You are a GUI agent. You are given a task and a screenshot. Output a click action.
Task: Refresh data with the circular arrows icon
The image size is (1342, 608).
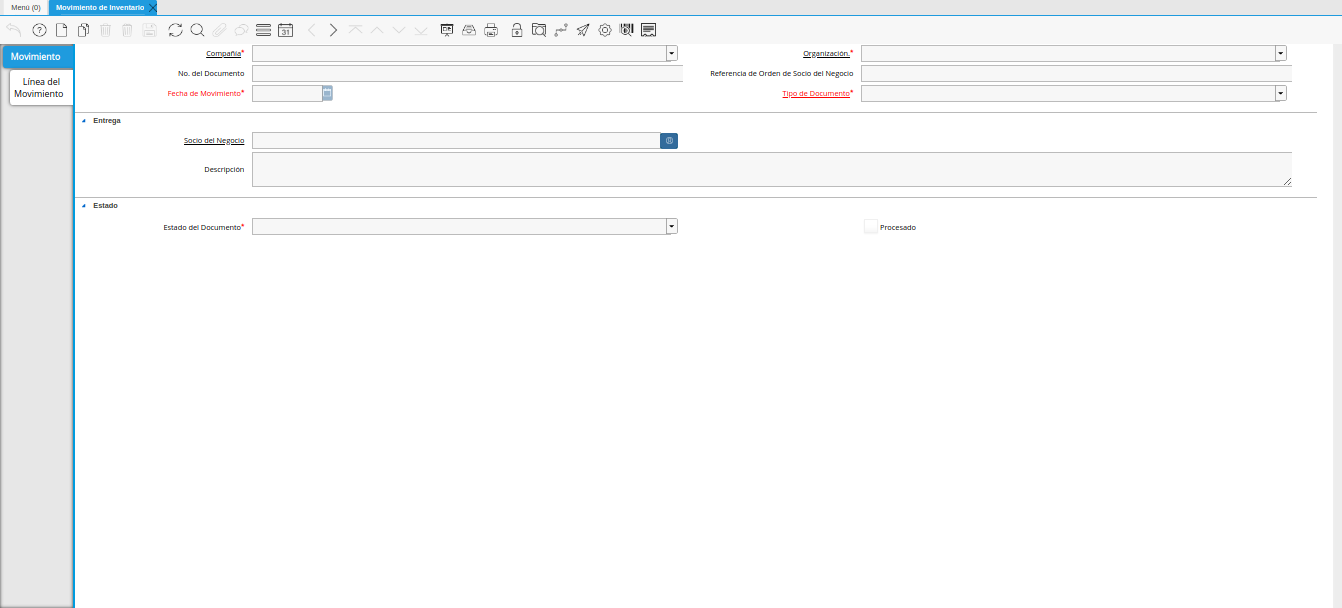pyautogui.click(x=176, y=30)
